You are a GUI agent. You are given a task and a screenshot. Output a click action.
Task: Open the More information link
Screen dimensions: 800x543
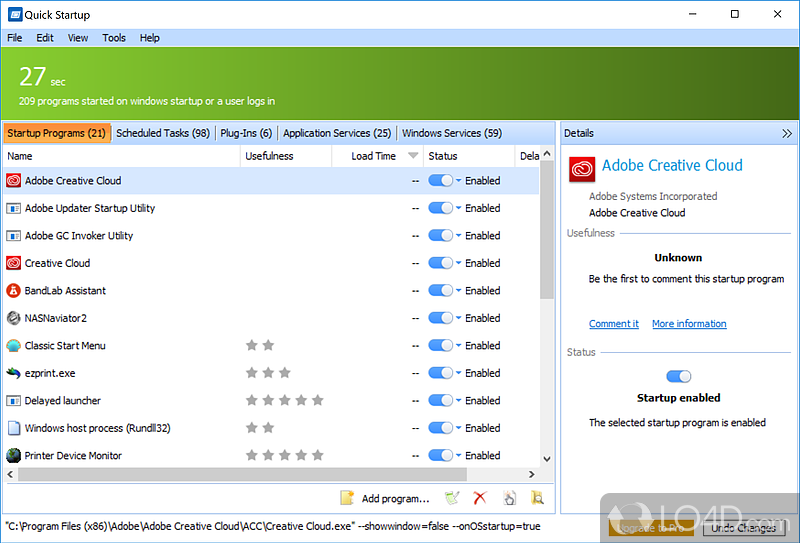coord(689,324)
